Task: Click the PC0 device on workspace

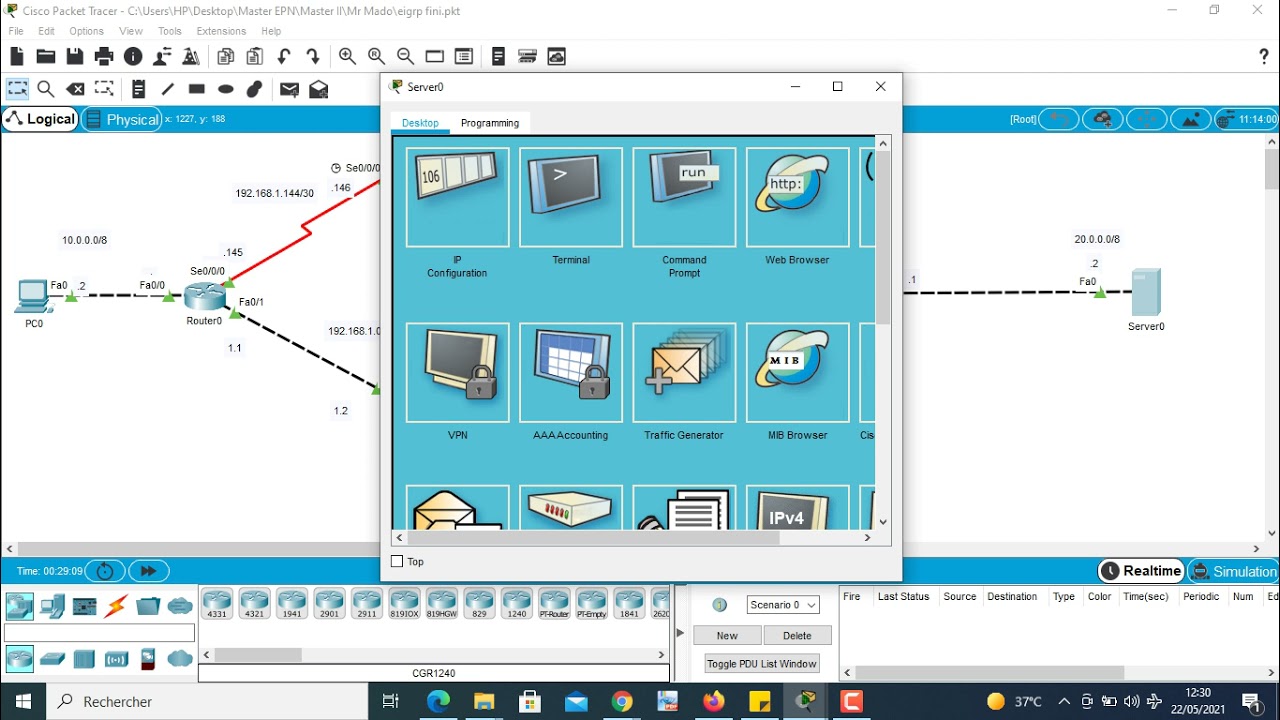Action: (33, 298)
